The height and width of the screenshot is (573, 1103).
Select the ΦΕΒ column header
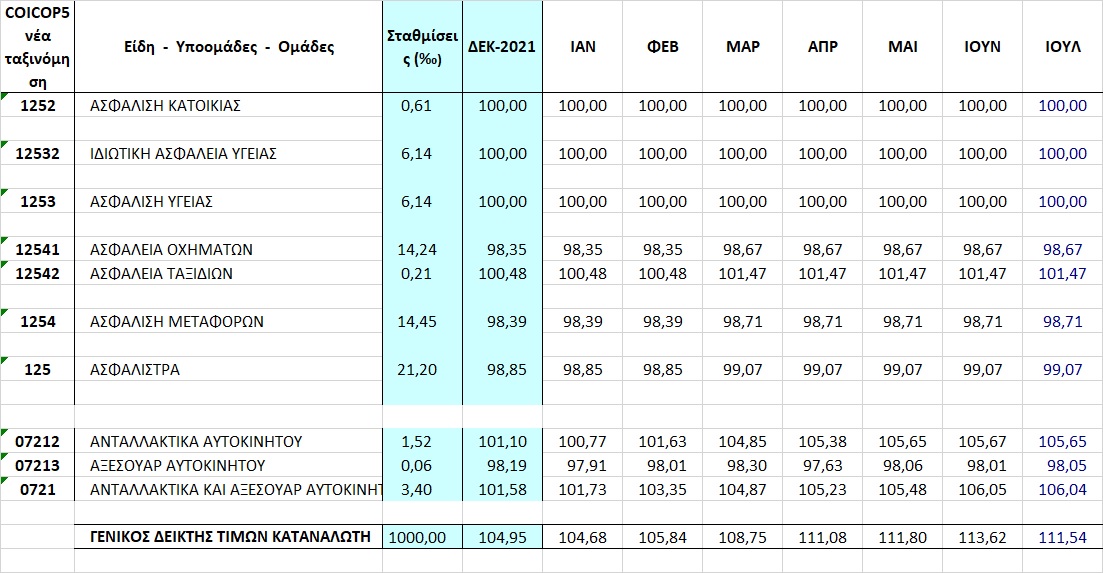[x=663, y=47]
